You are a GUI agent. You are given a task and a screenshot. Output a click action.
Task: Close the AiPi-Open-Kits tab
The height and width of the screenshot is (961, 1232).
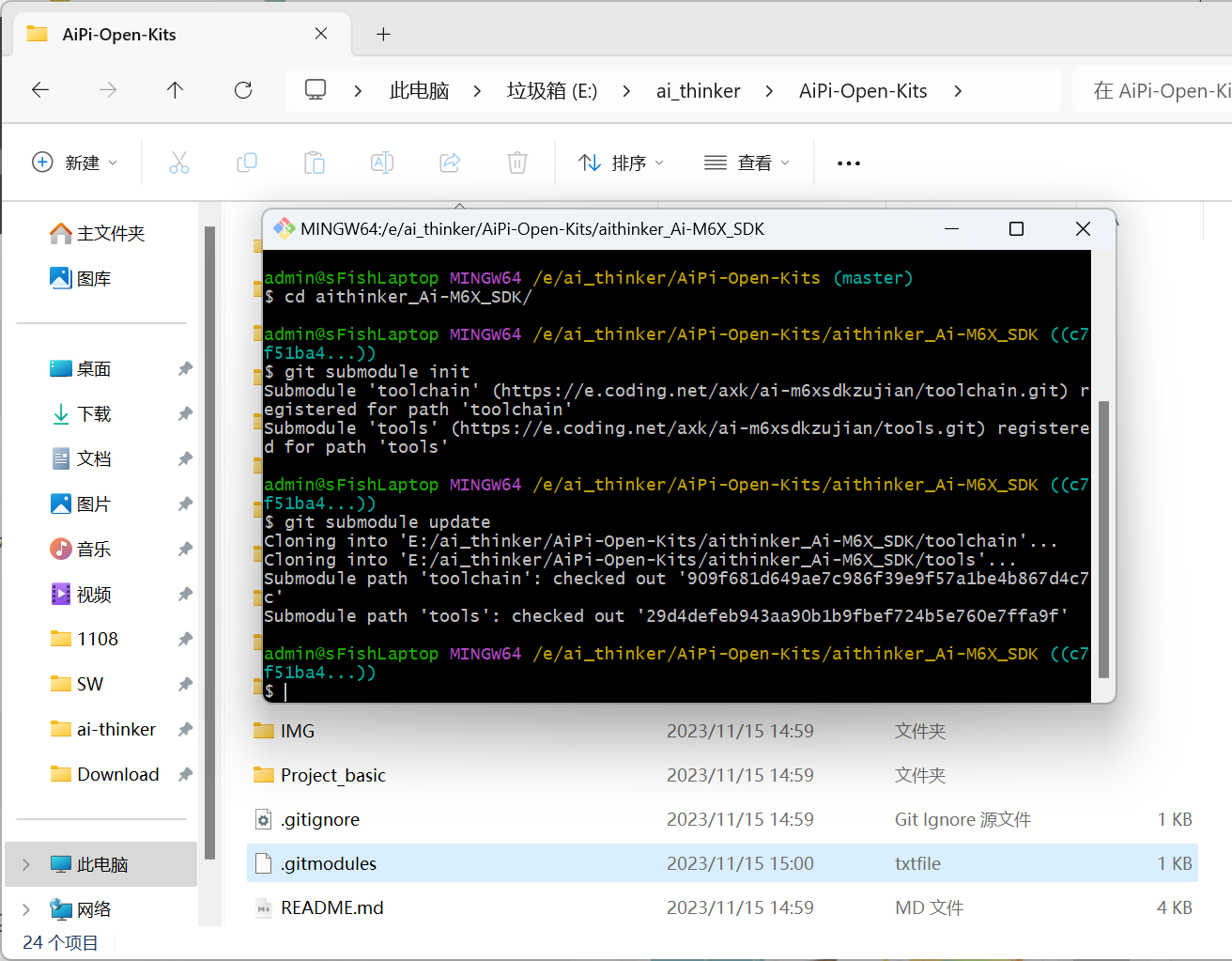pos(321,34)
